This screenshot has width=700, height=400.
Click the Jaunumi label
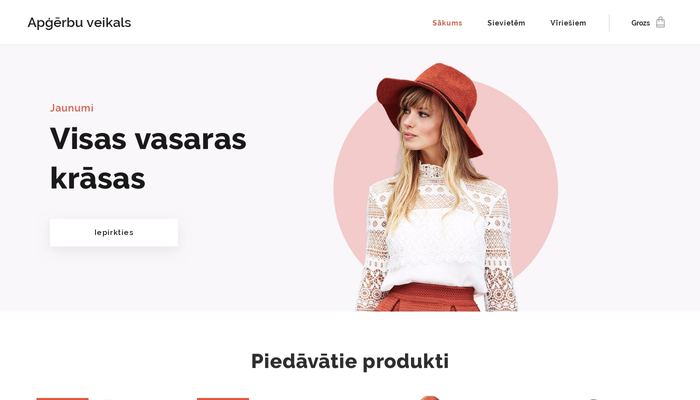click(x=72, y=108)
